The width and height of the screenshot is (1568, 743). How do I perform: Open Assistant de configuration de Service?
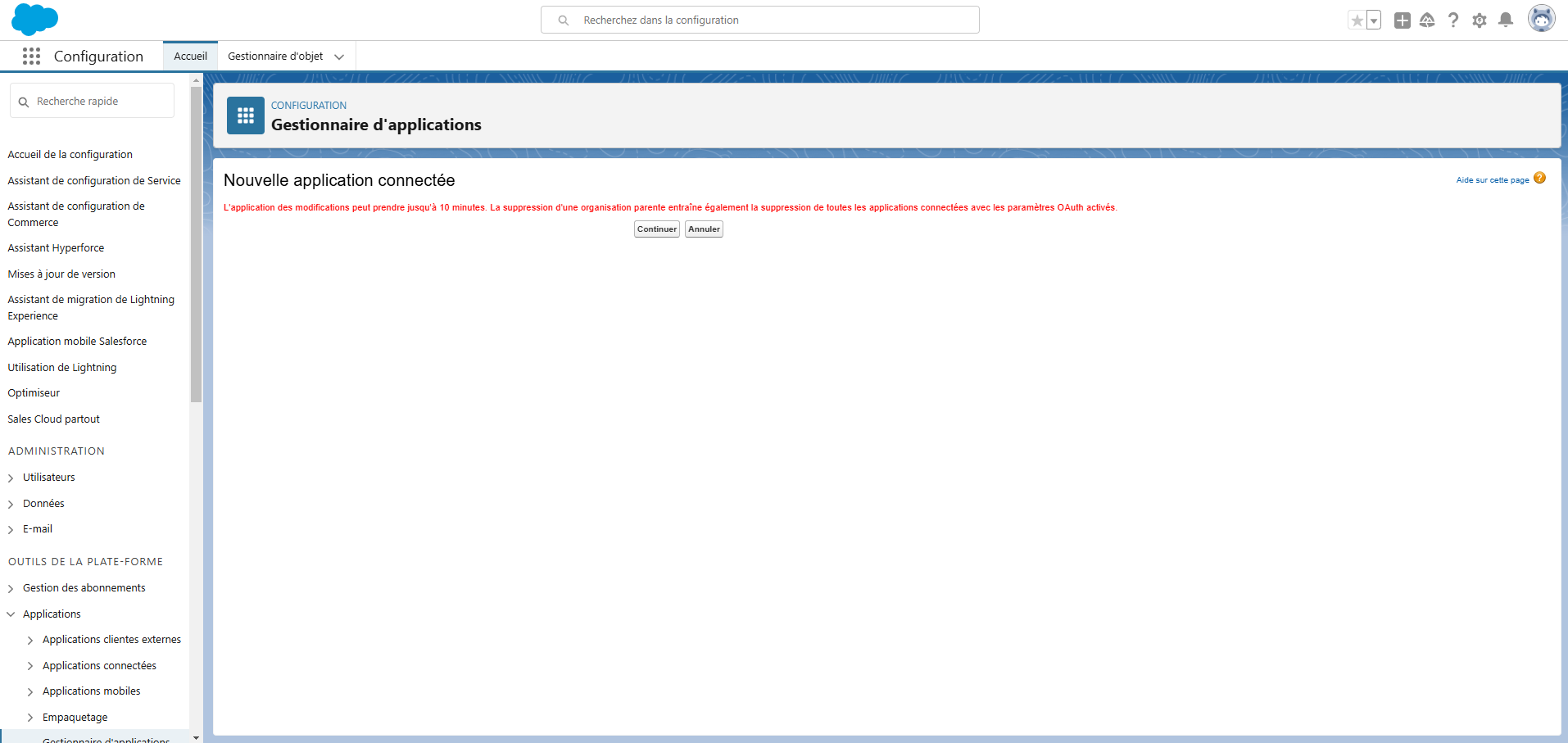[94, 180]
